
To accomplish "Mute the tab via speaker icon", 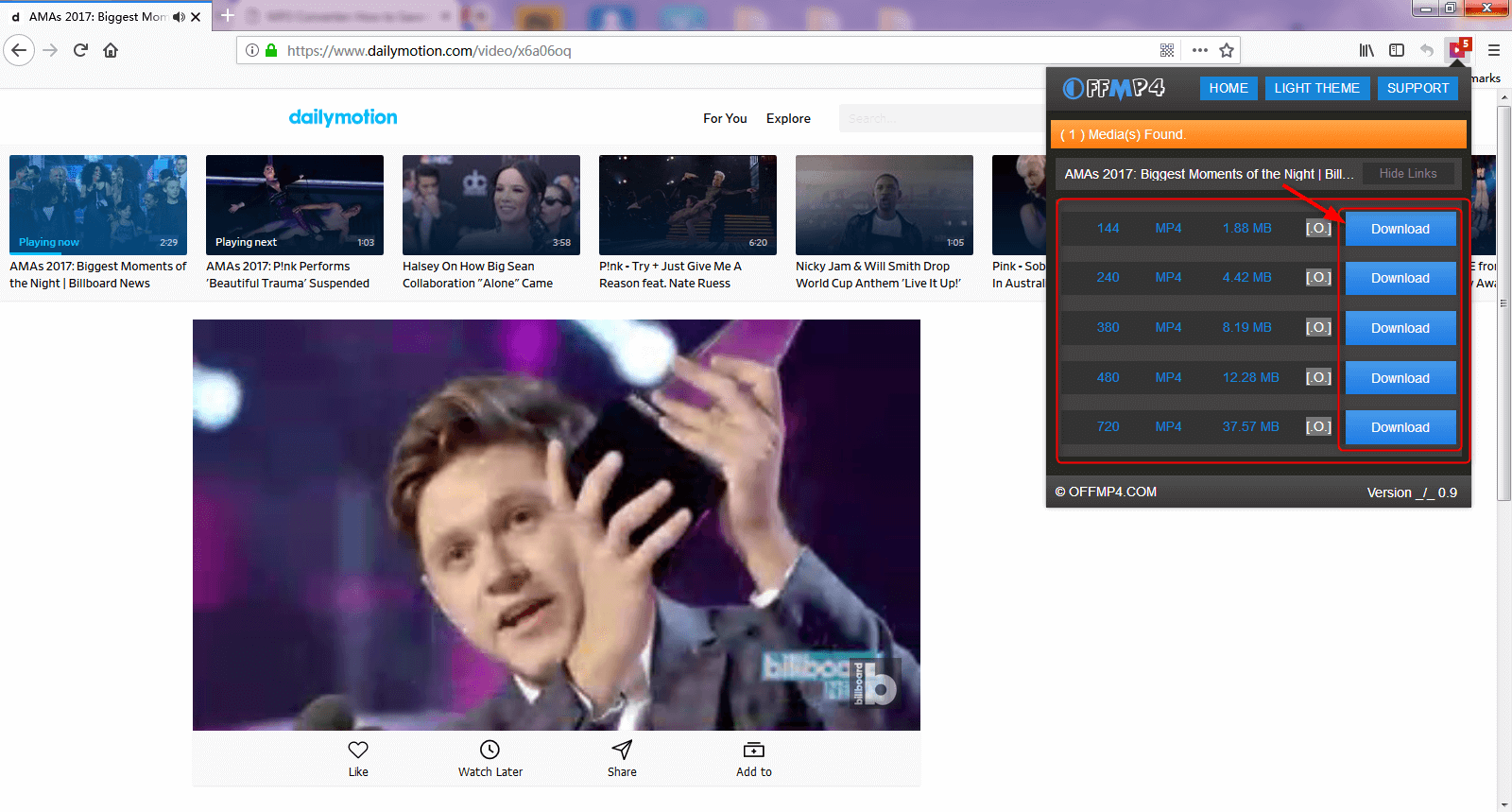I will [x=179, y=17].
